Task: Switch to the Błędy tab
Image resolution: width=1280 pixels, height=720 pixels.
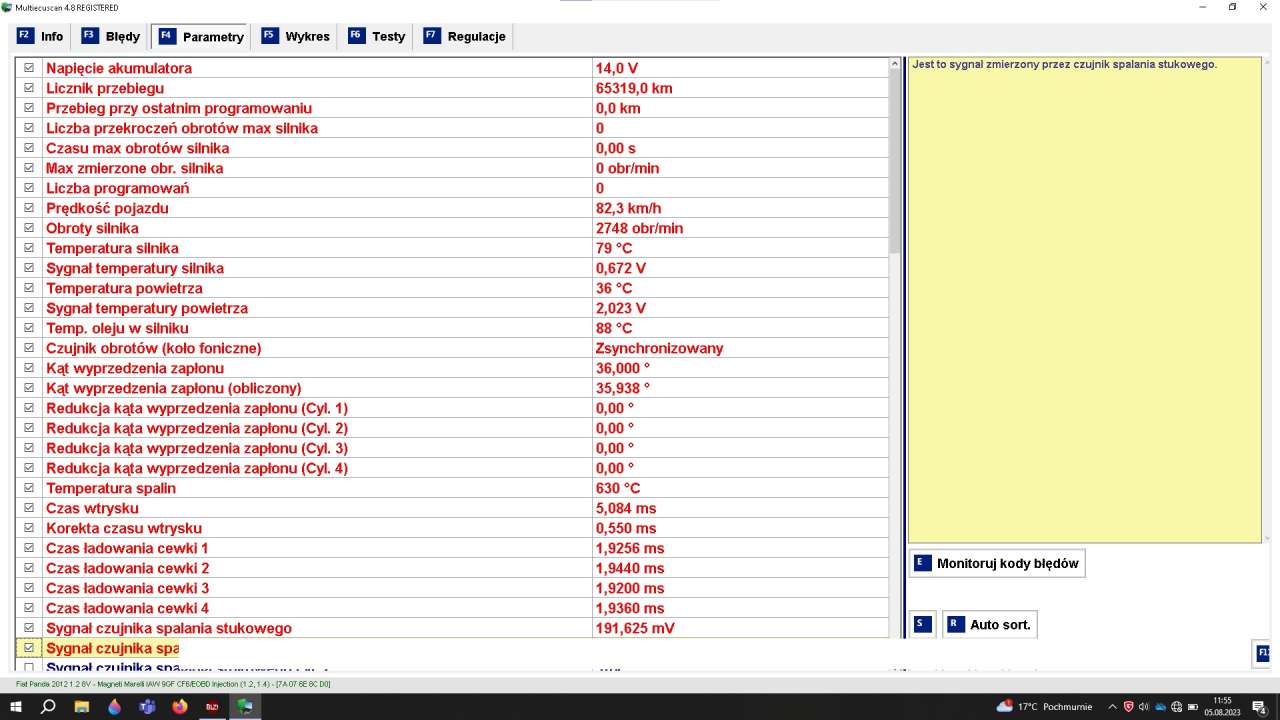Action: click(x=110, y=36)
